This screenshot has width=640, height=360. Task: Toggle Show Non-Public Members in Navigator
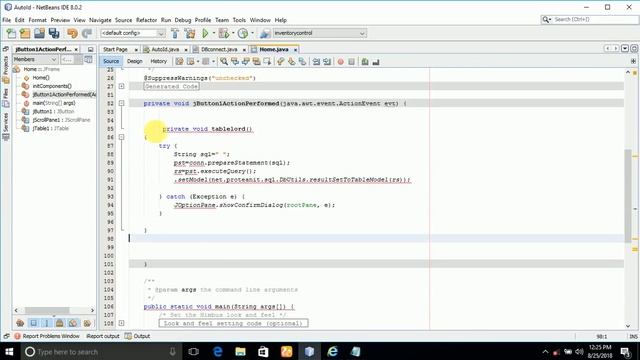[60, 323]
